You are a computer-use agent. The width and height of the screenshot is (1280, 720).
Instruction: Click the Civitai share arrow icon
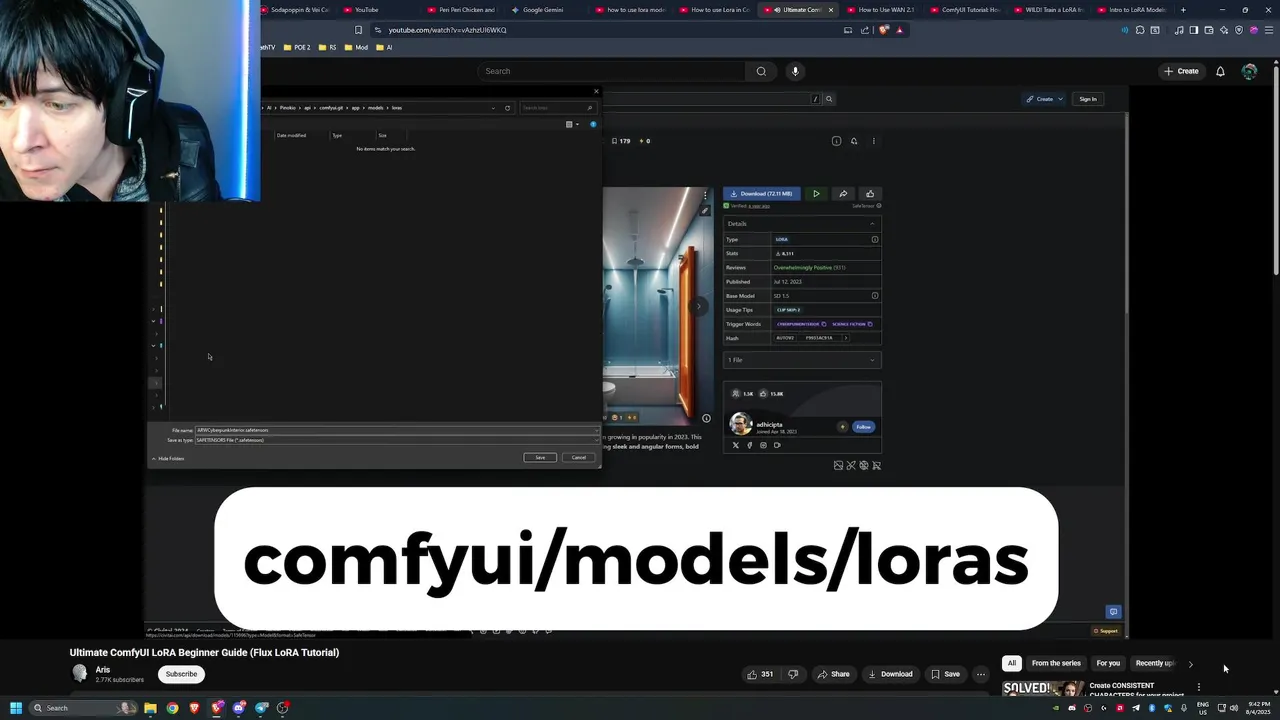click(843, 194)
